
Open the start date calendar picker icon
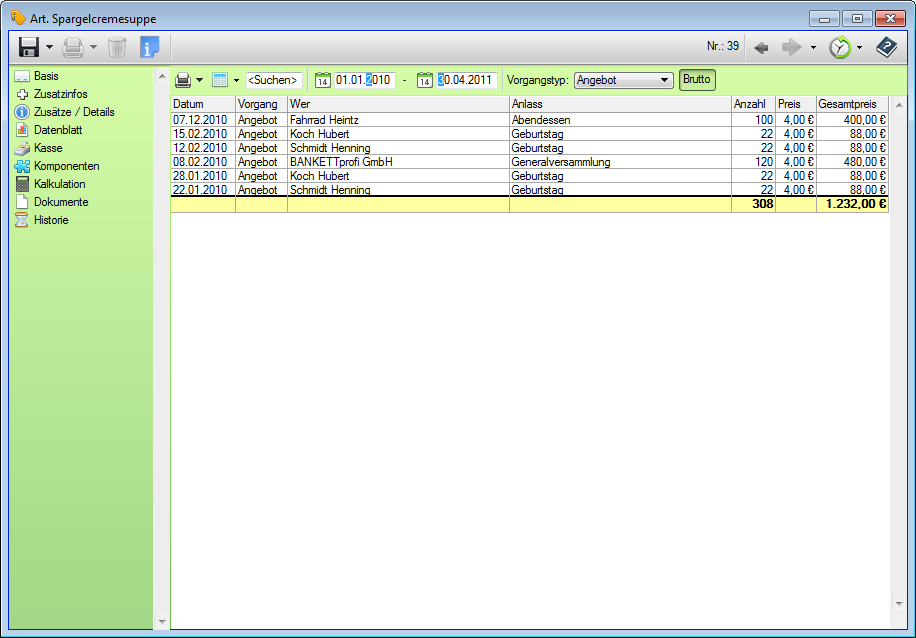click(323, 80)
